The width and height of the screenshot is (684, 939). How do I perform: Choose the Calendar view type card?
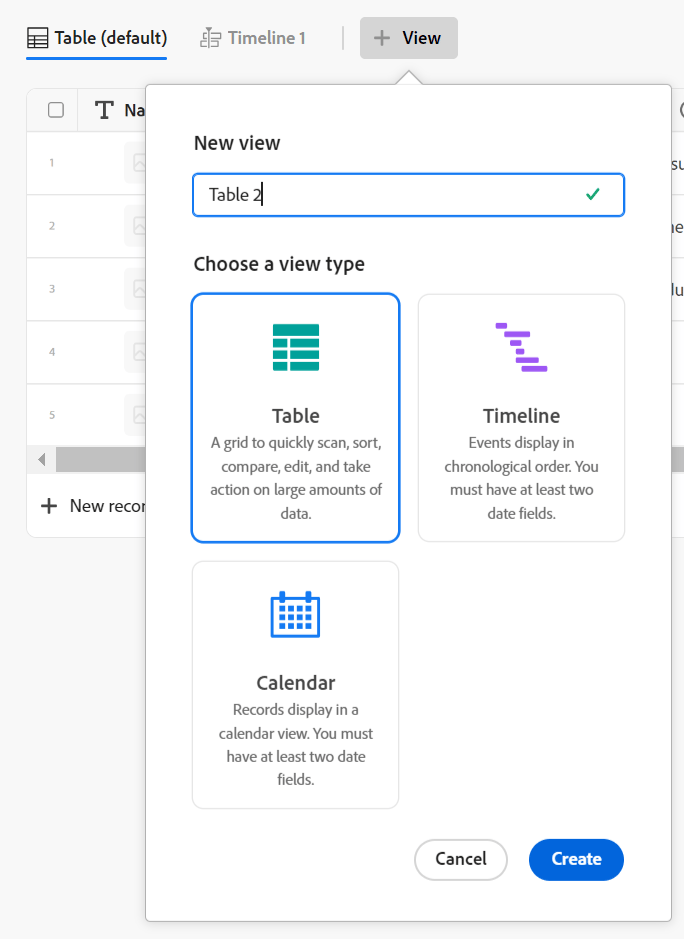(x=295, y=685)
